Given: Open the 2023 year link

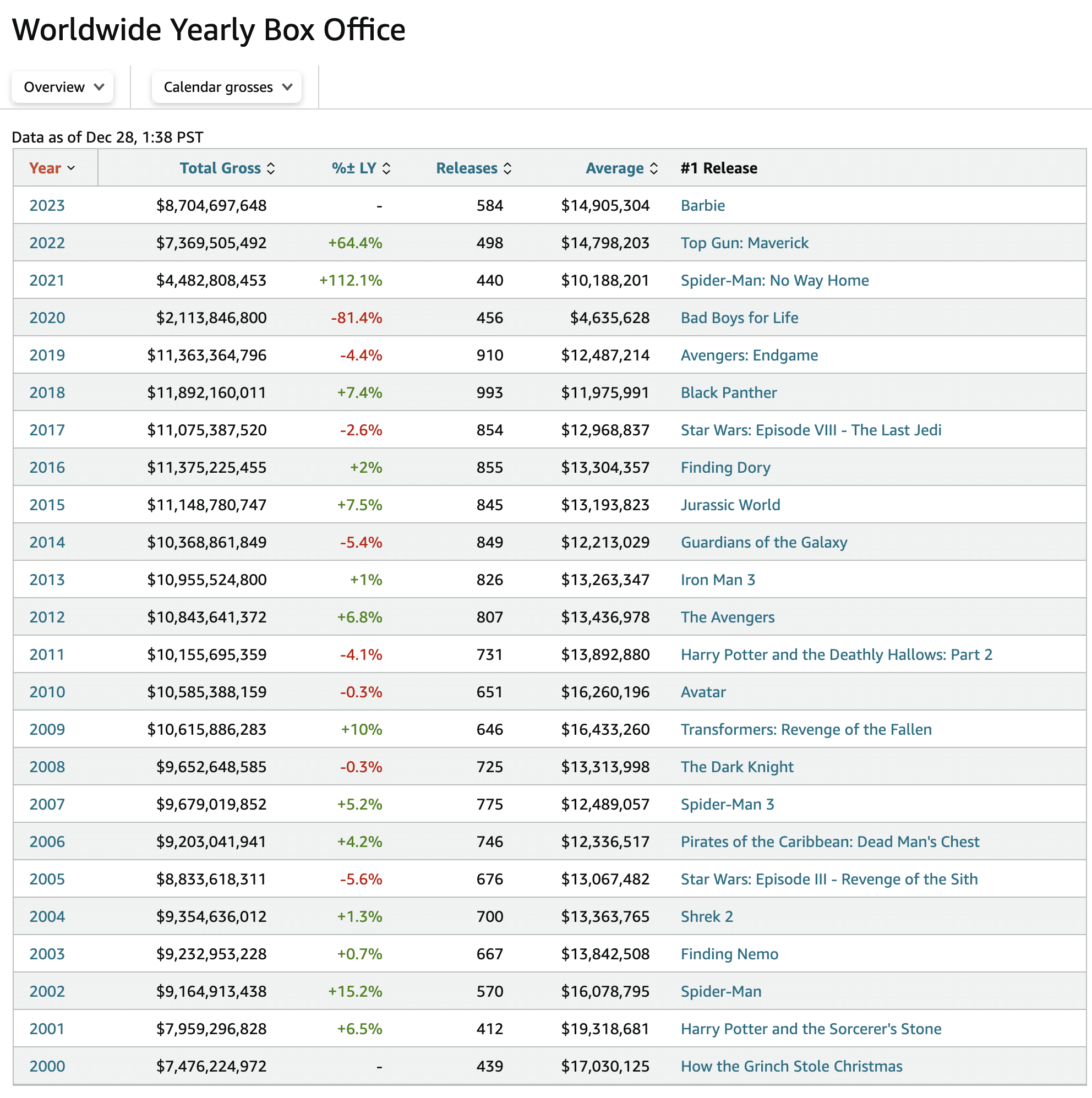Looking at the screenshot, I should pyautogui.click(x=47, y=205).
